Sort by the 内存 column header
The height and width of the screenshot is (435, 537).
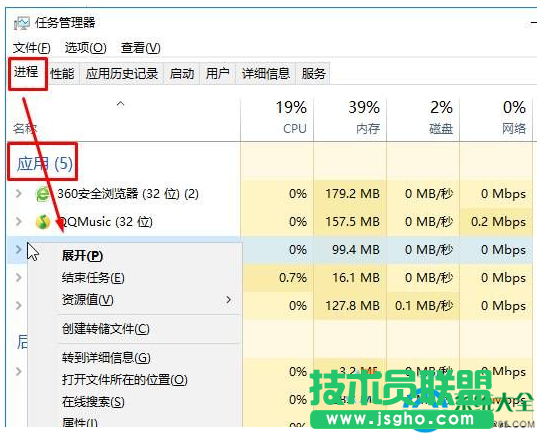click(x=350, y=118)
